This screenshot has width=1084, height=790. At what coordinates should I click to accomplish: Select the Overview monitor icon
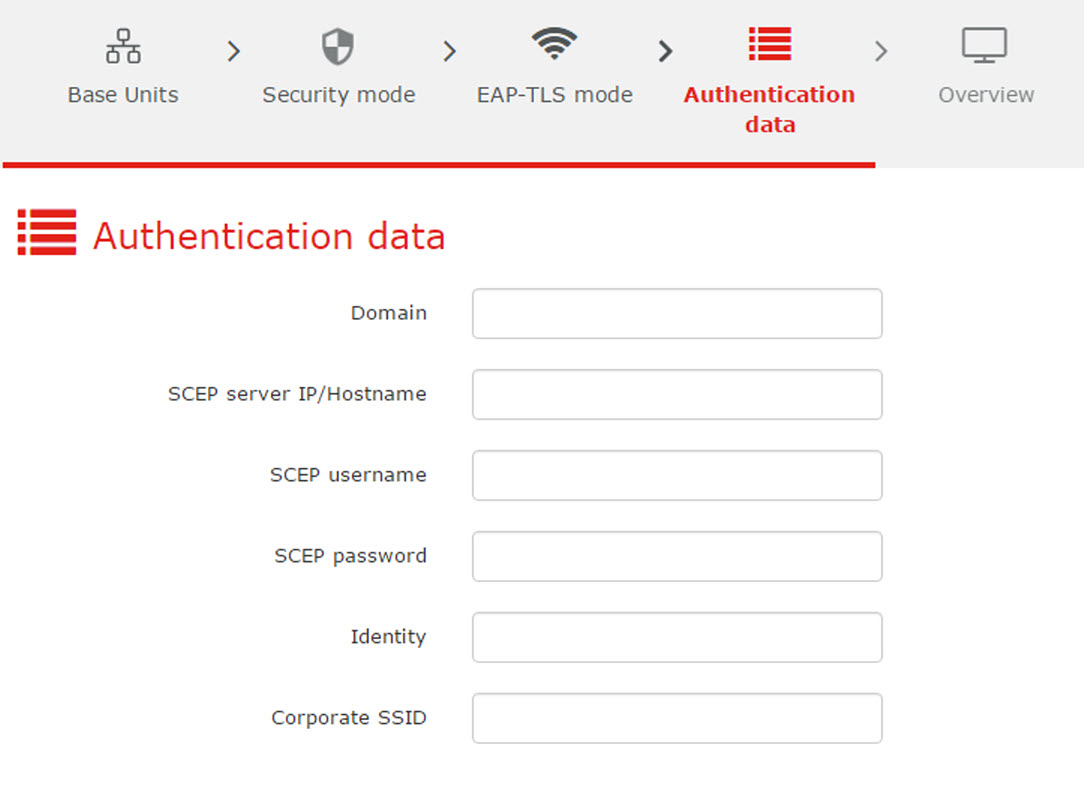984,46
